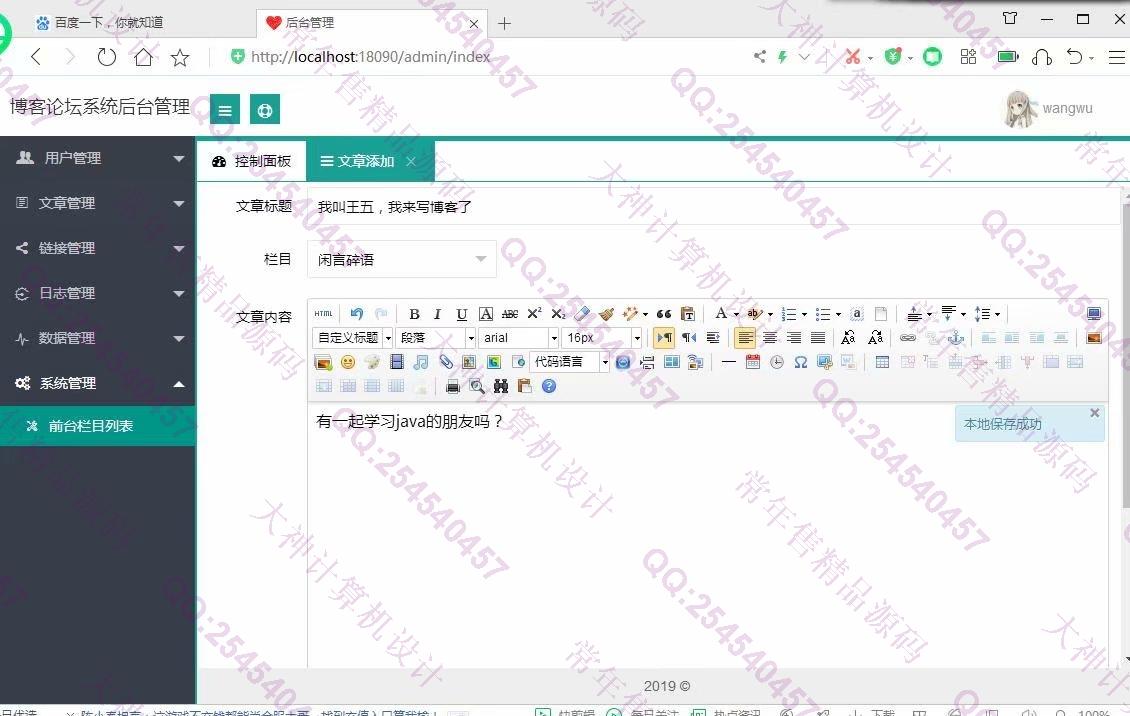Toggle sidebar with hamburger button

[x=225, y=110]
